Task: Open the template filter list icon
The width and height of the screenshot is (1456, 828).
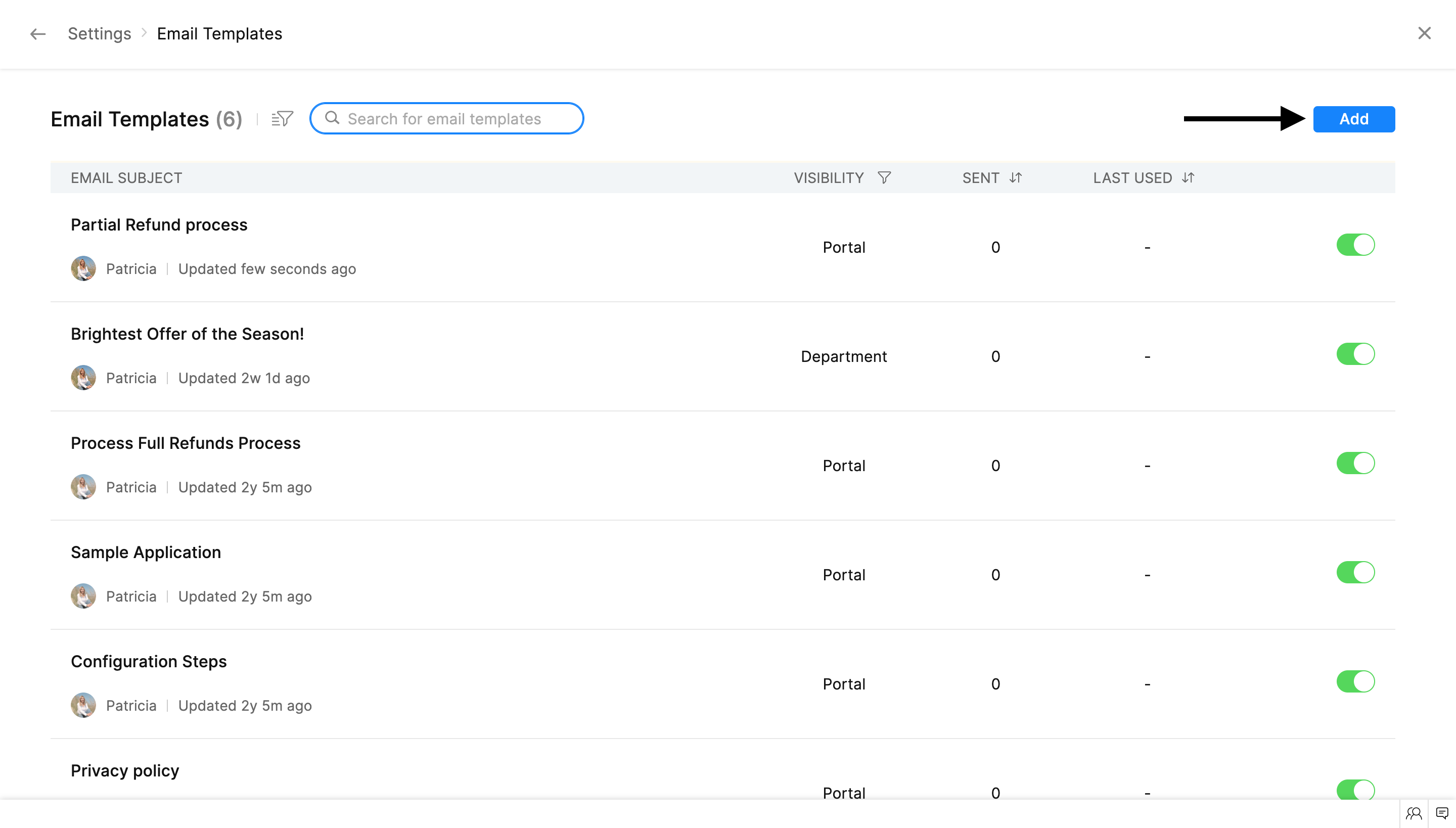Action: coord(282,119)
